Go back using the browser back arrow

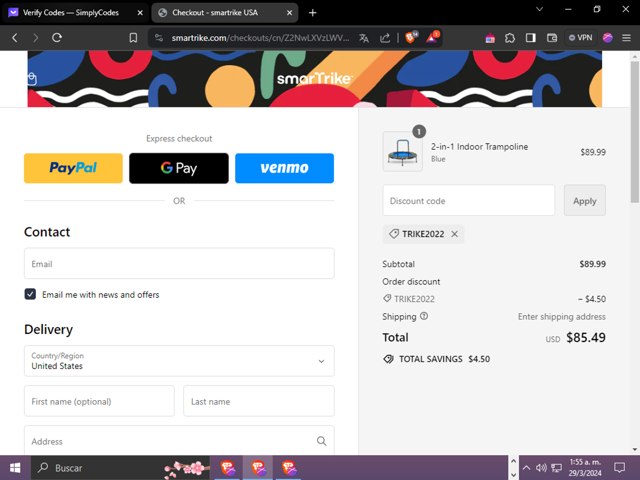15,38
